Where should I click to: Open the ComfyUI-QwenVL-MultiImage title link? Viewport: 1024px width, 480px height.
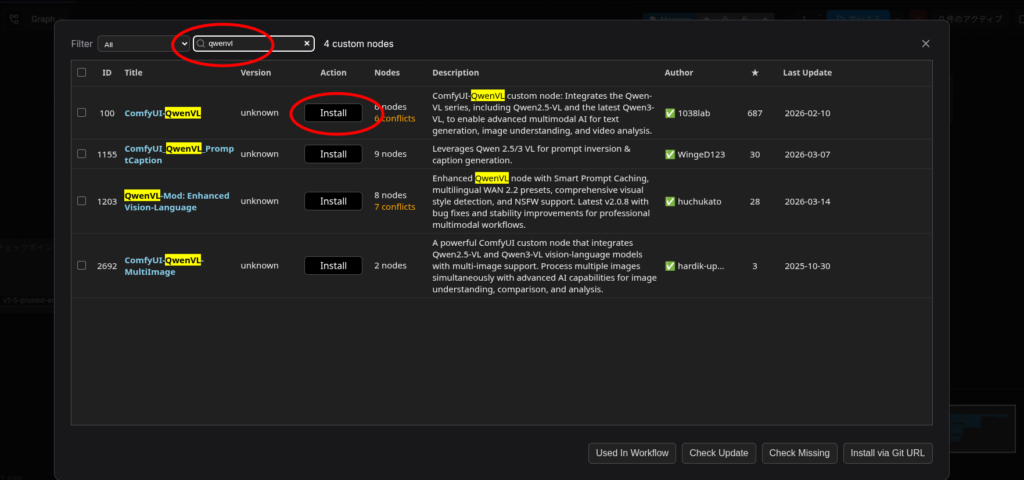point(165,266)
